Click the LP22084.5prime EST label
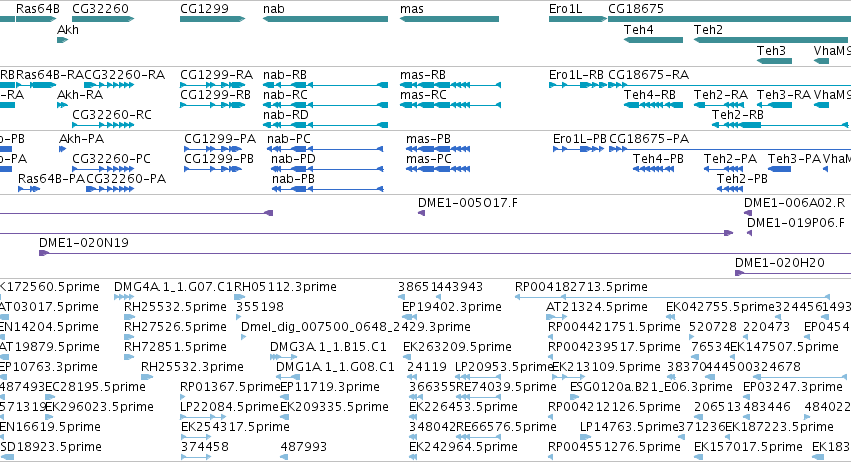This screenshot has width=851, height=462. (229, 407)
